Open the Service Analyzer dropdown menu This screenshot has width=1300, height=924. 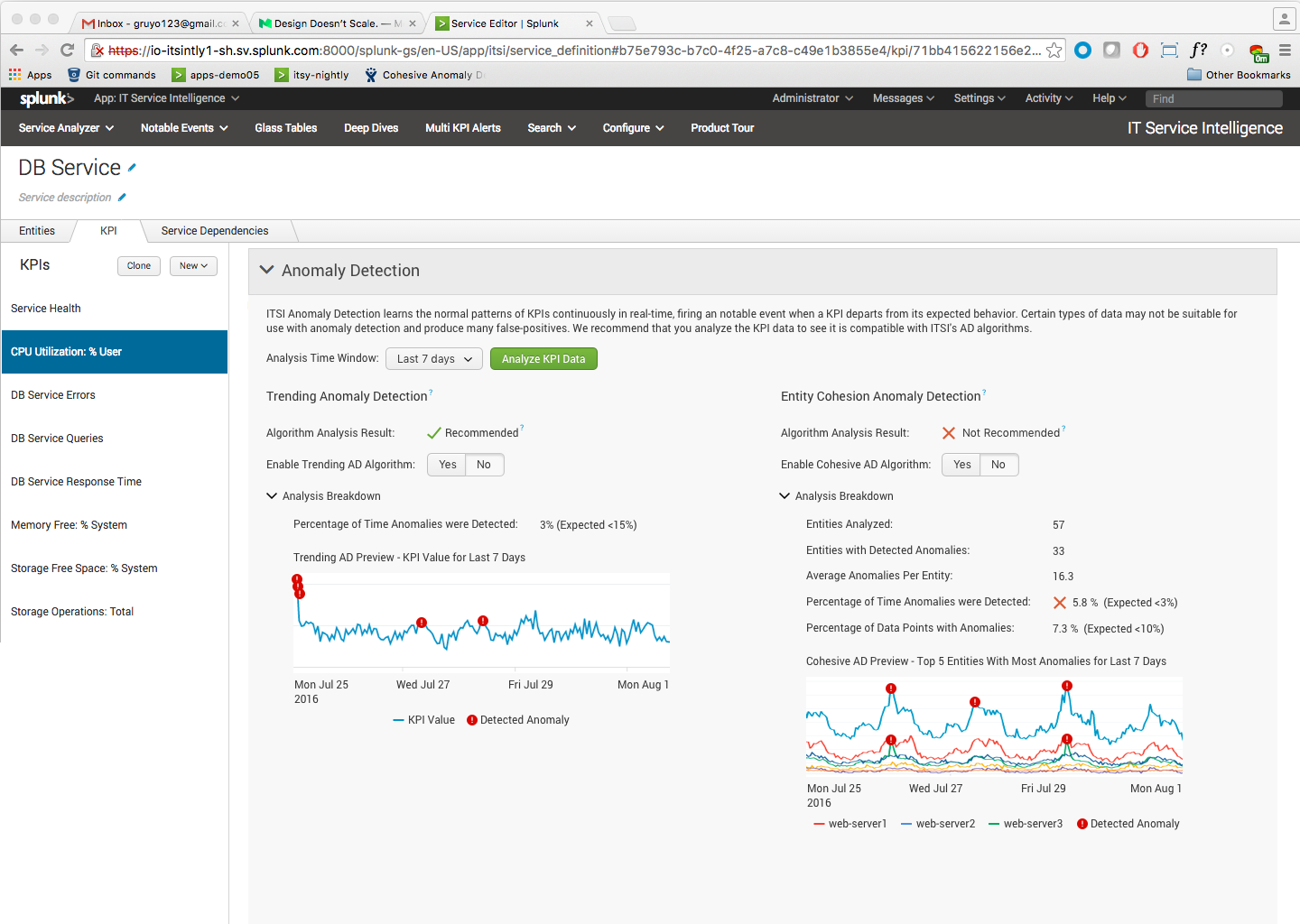coord(67,128)
